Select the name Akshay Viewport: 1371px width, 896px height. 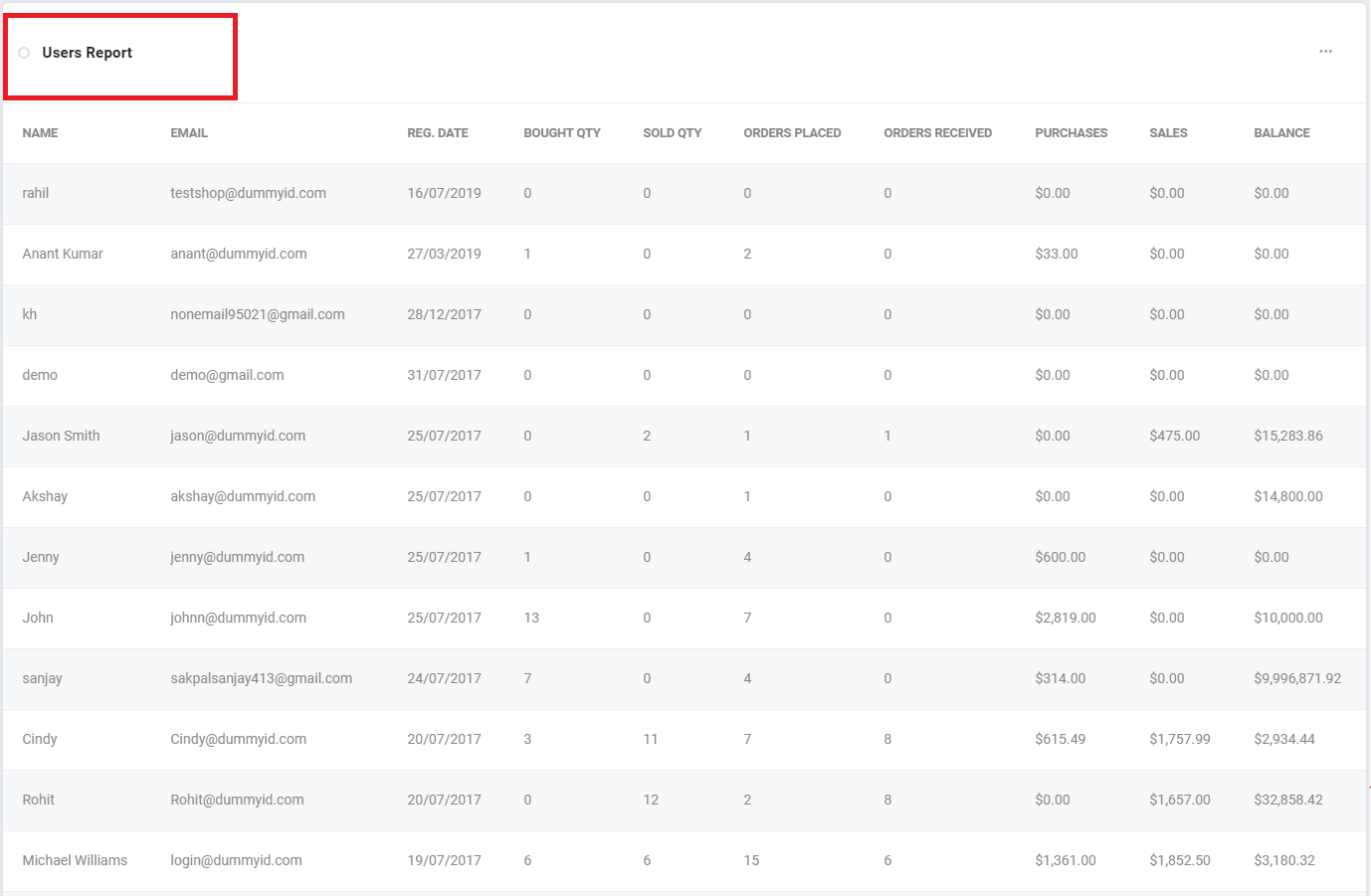pos(45,497)
